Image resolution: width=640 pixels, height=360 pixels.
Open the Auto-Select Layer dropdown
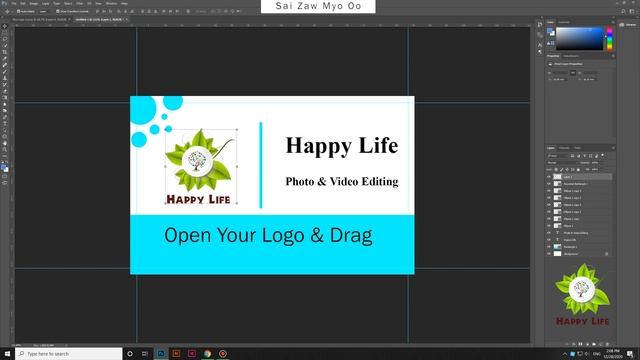pos(45,11)
